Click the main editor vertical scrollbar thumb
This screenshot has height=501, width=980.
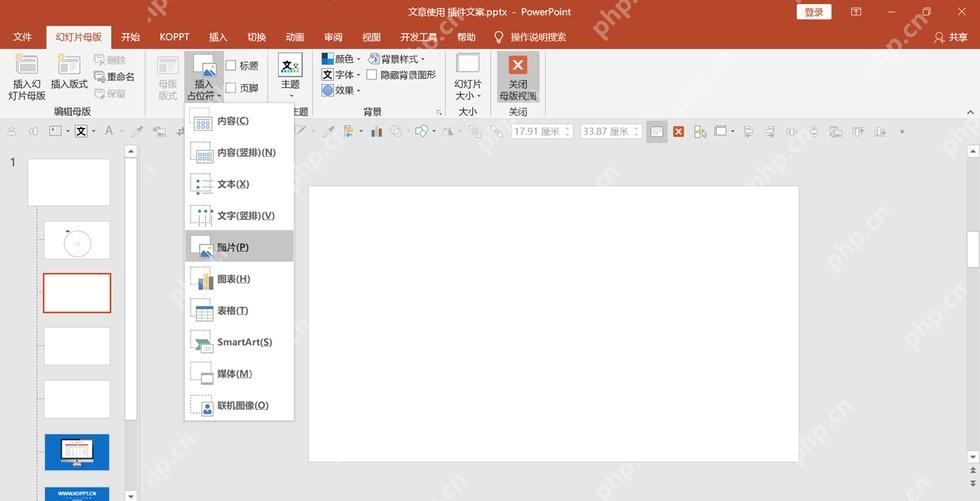pyautogui.click(x=973, y=249)
